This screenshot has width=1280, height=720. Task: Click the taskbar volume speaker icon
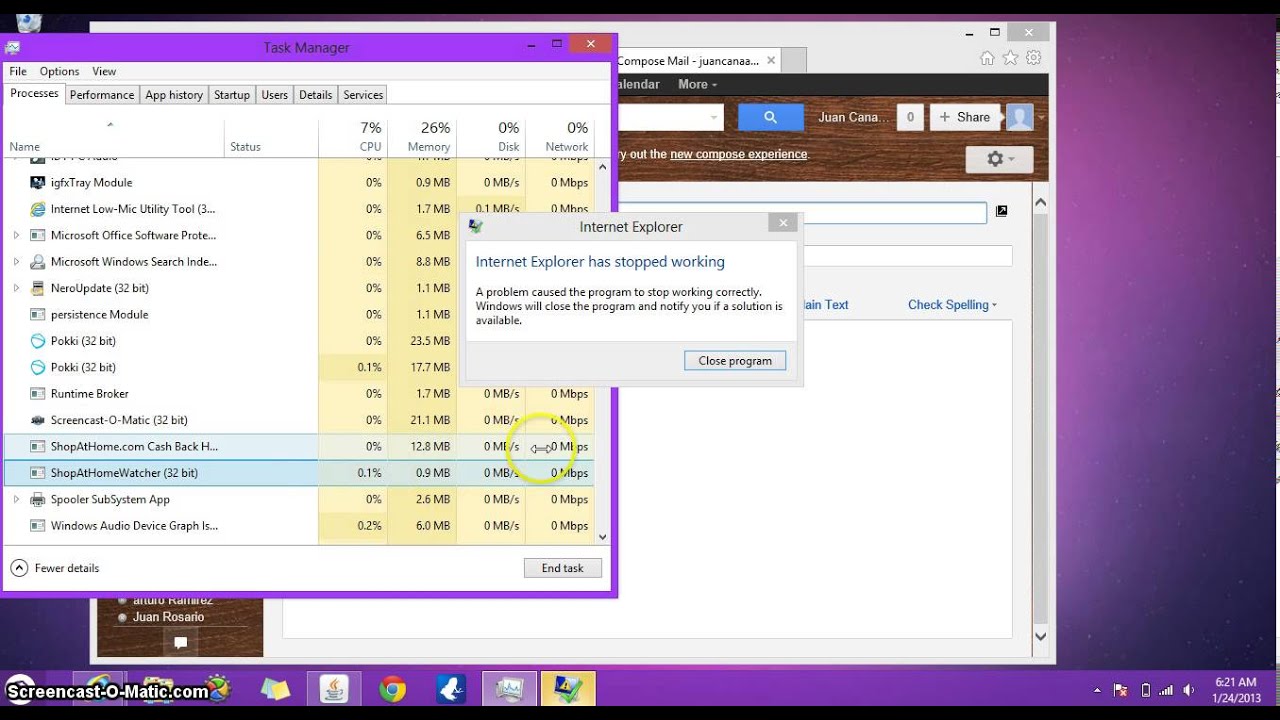tap(1191, 690)
